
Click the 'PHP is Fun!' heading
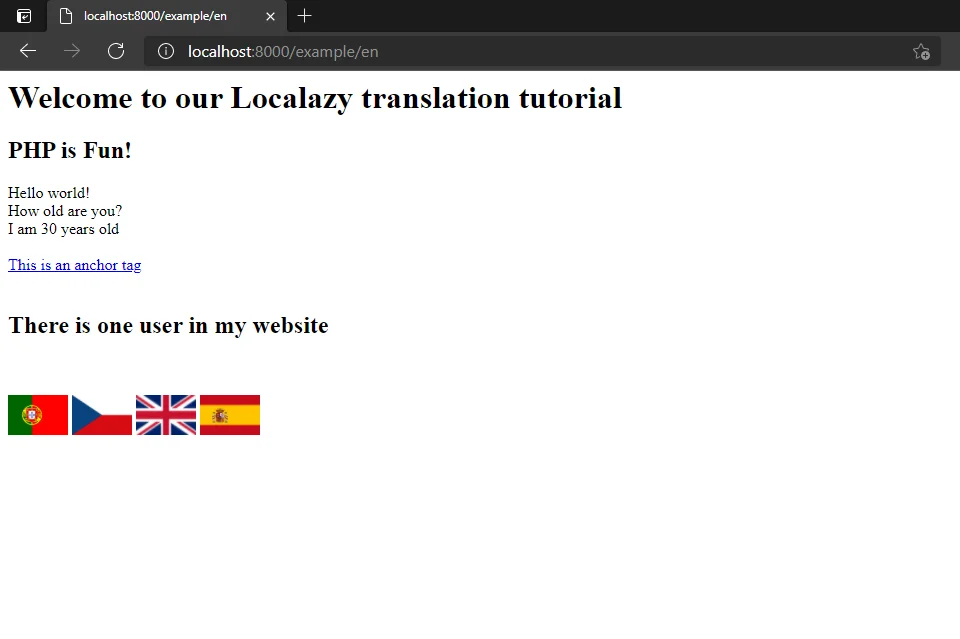tap(69, 150)
